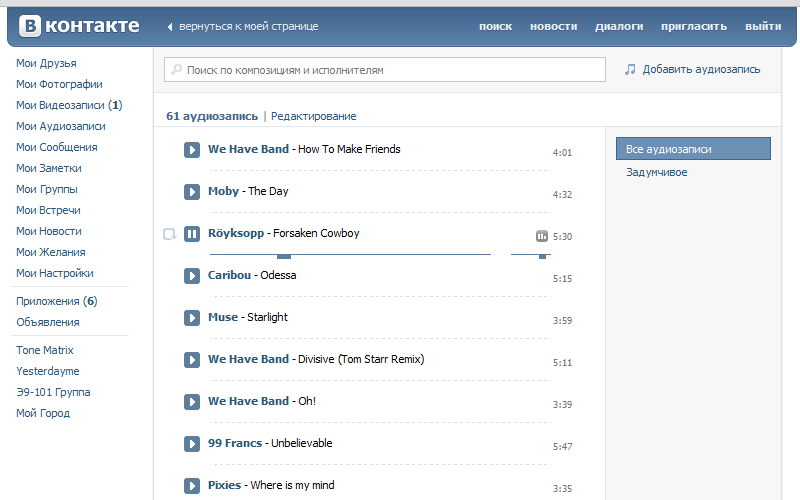
Task: Play We Have Band Oh! track
Action: pyautogui.click(x=192, y=402)
